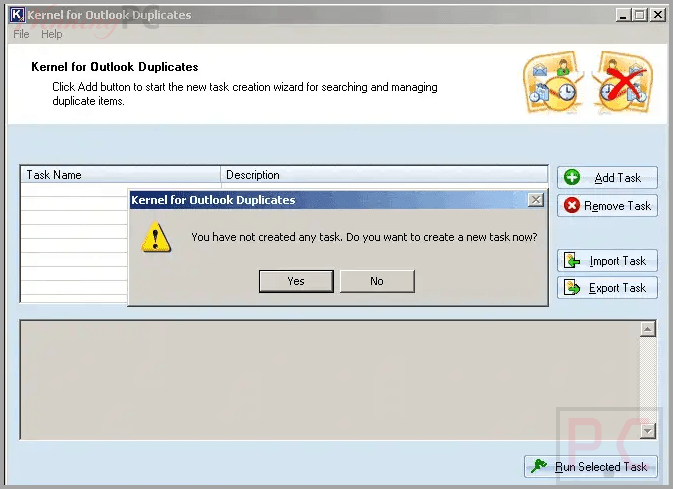This screenshot has width=673, height=489.
Task: Sort by the Task Name column header
Action: [x=120, y=175]
